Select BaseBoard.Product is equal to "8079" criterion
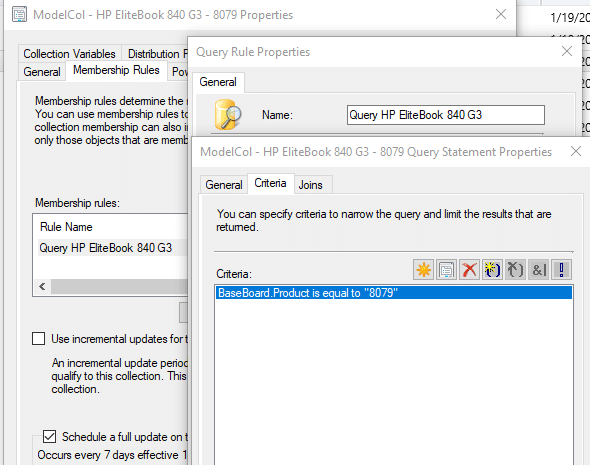Viewport: 590px width, 465px height. (394, 293)
